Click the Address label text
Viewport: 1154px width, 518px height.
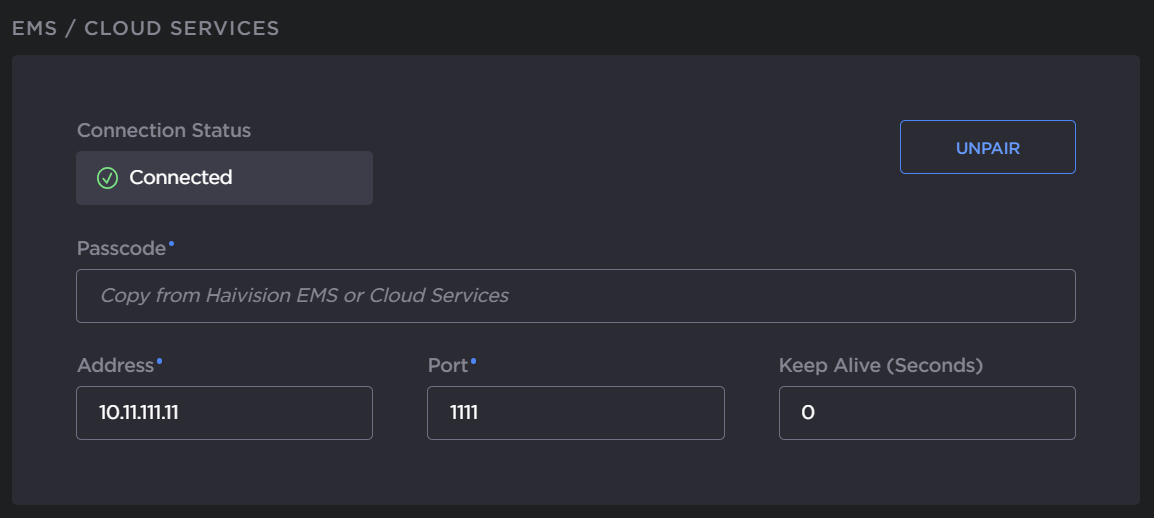click(115, 365)
